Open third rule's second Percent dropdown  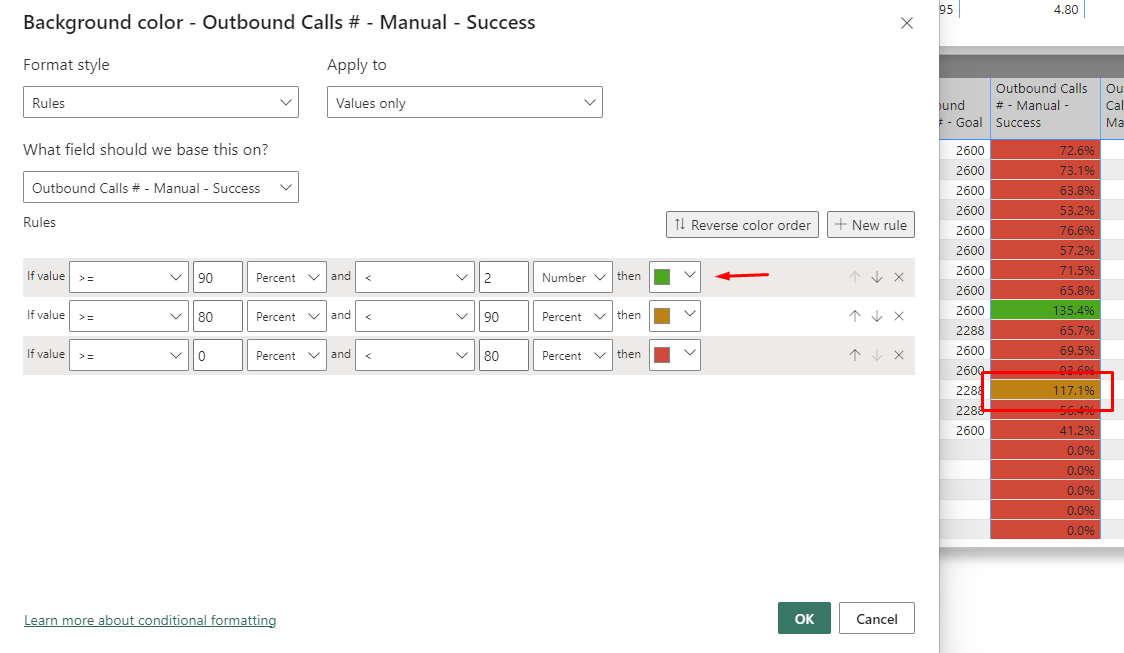click(x=573, y=355)
